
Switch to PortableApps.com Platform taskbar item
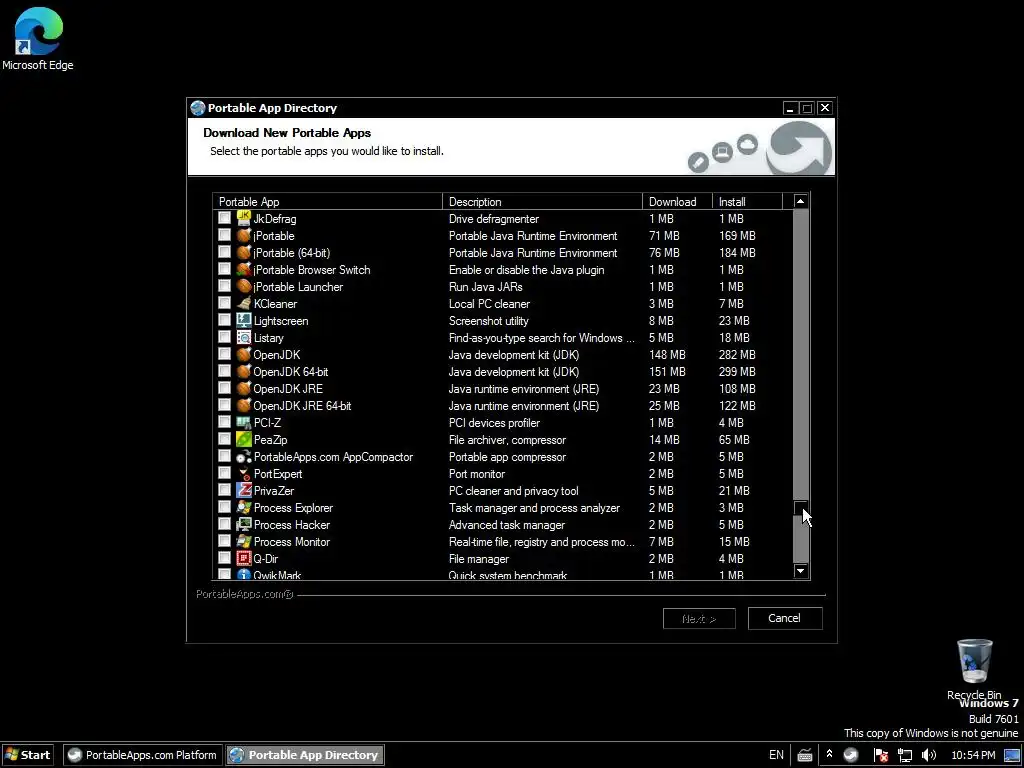pos(143,755)
